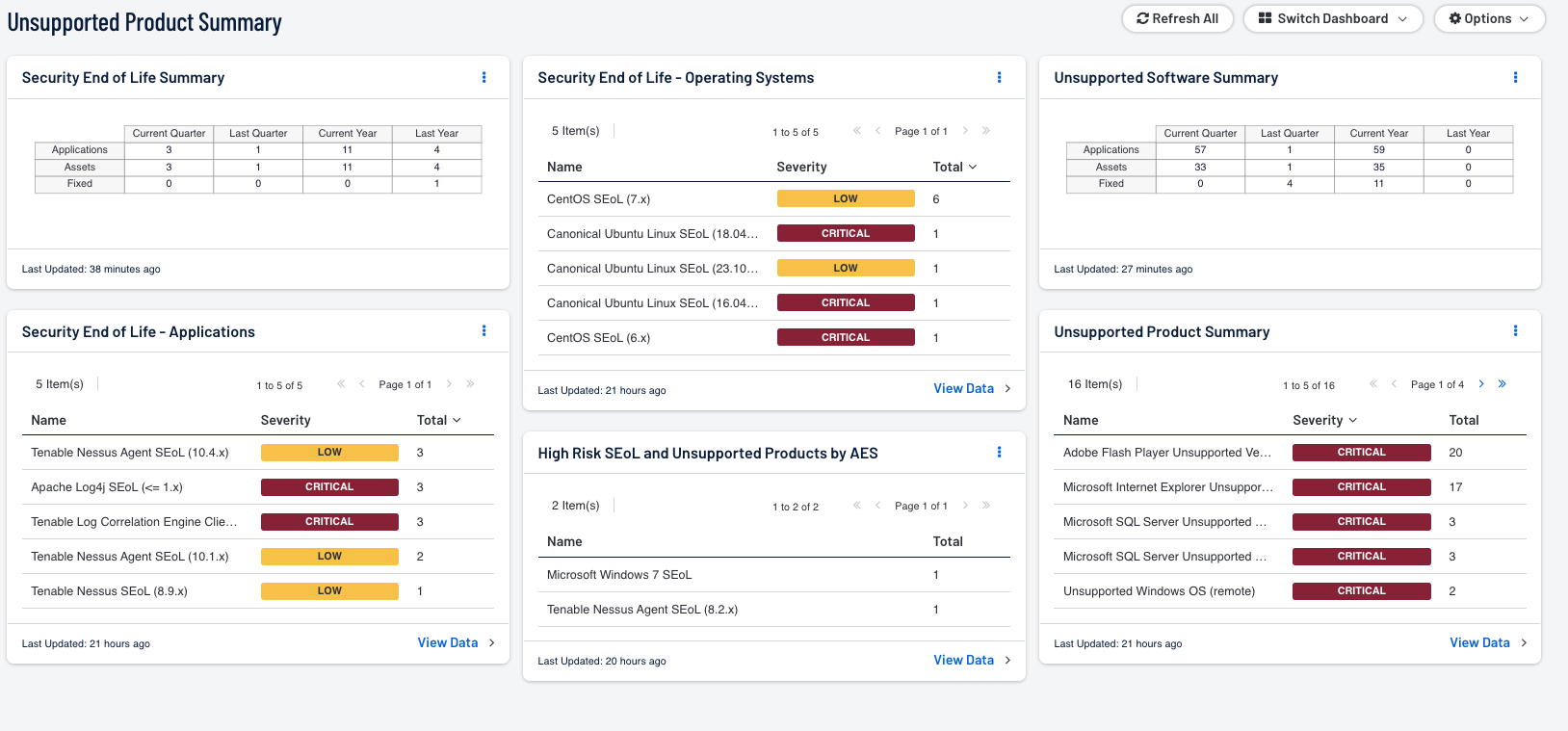The width and height of the screenshot is (1568, 731).
Task: Click View Data in Unsupported Product Summary widget
Action: click(1488, 642)
